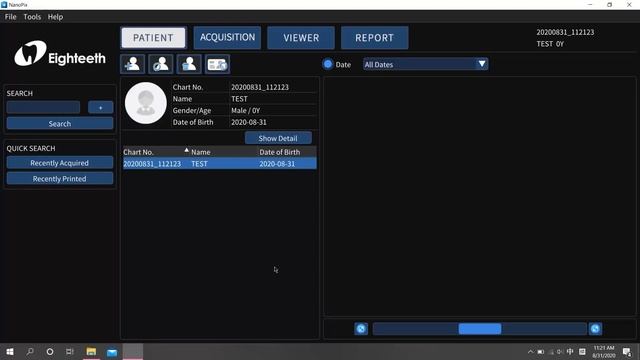Screen dimensions: 640x360
Task: Click the plus button beside search field
Action: tap(100, 107)
